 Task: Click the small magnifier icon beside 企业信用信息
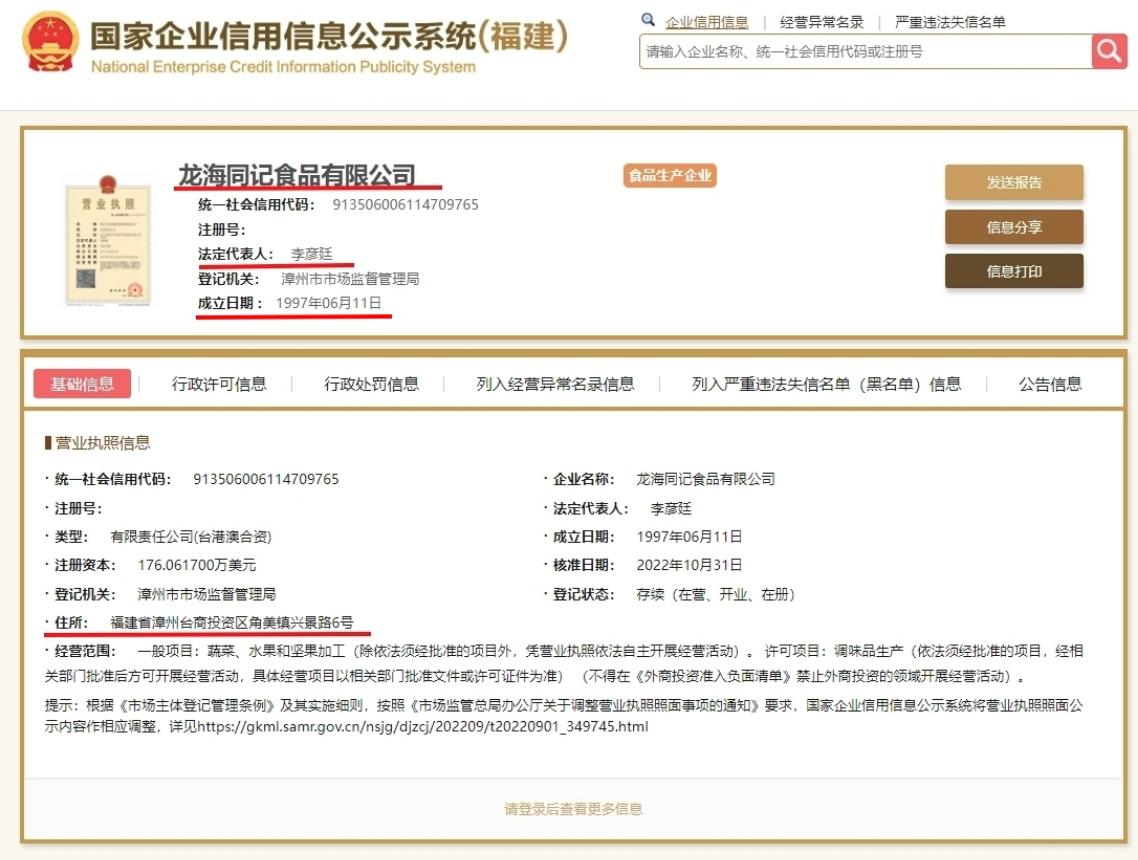click(x=648, y=20)
